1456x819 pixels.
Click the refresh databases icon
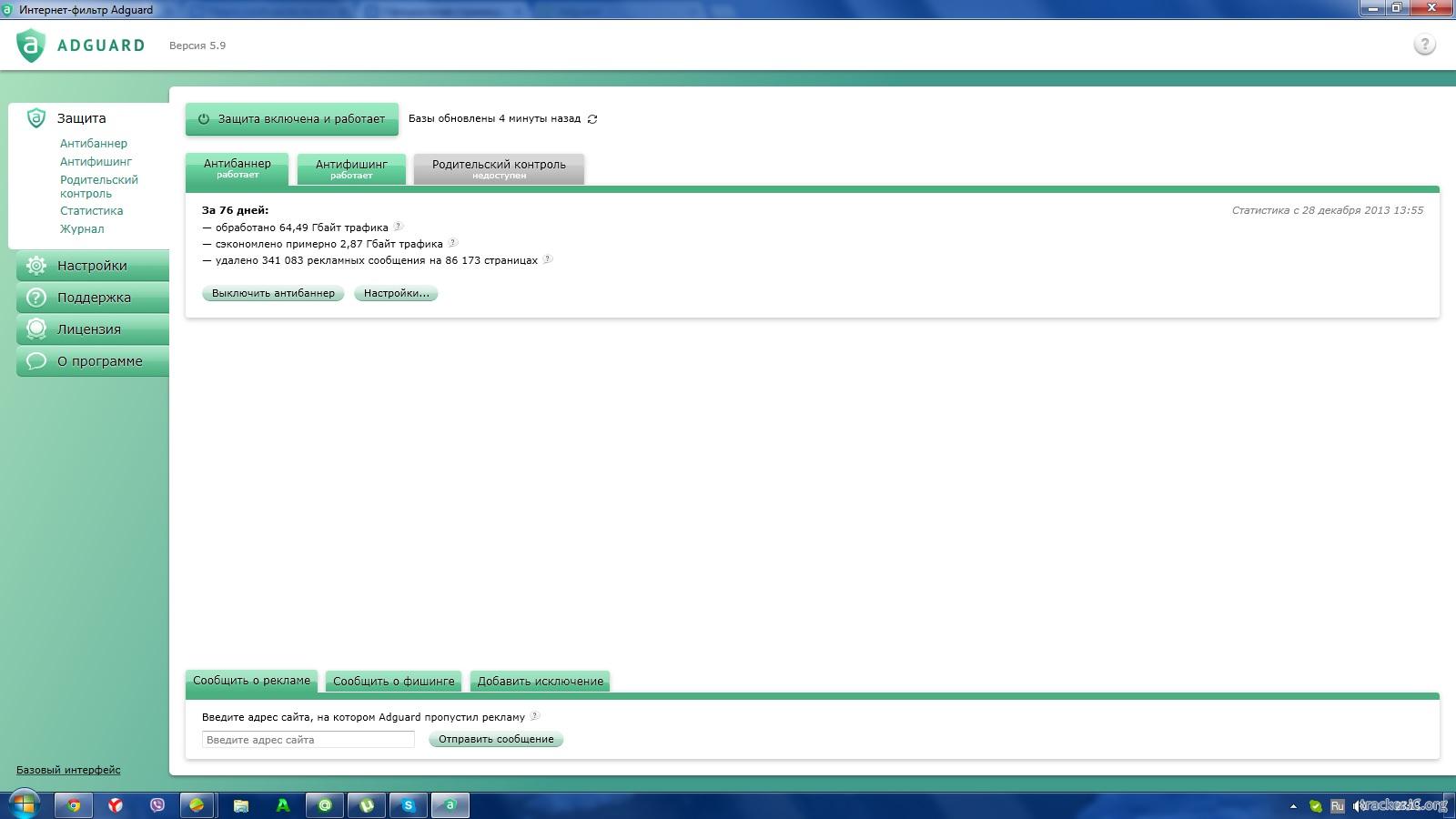coord(592,119)
